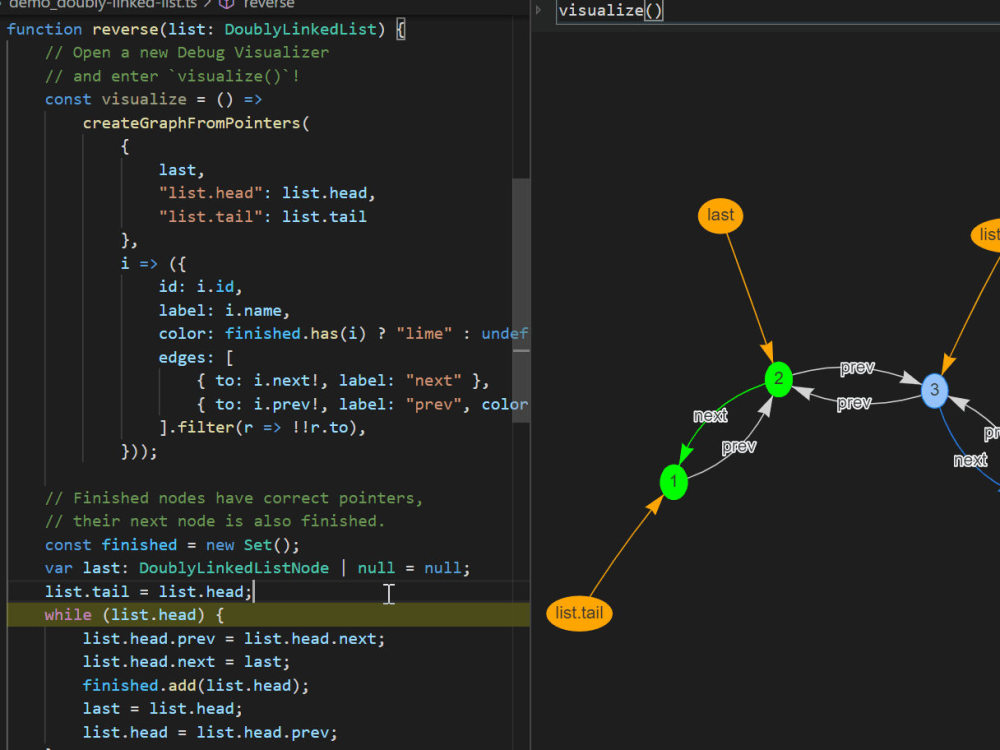
Task: Select the orange 'last' graph node
Action: [720, 216]
